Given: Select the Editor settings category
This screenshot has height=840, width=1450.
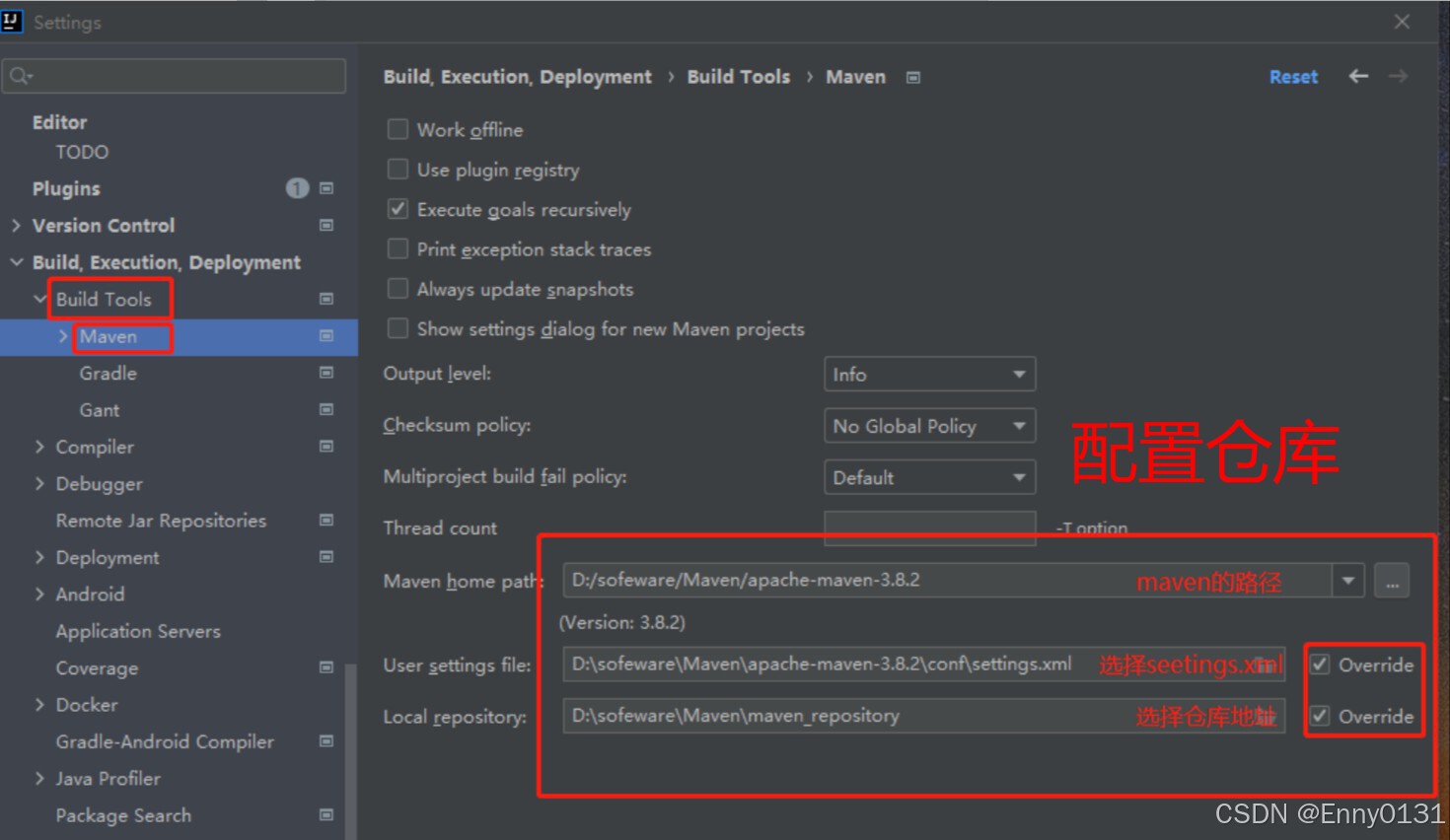Looking at the screenshot, I should [59, 122].
